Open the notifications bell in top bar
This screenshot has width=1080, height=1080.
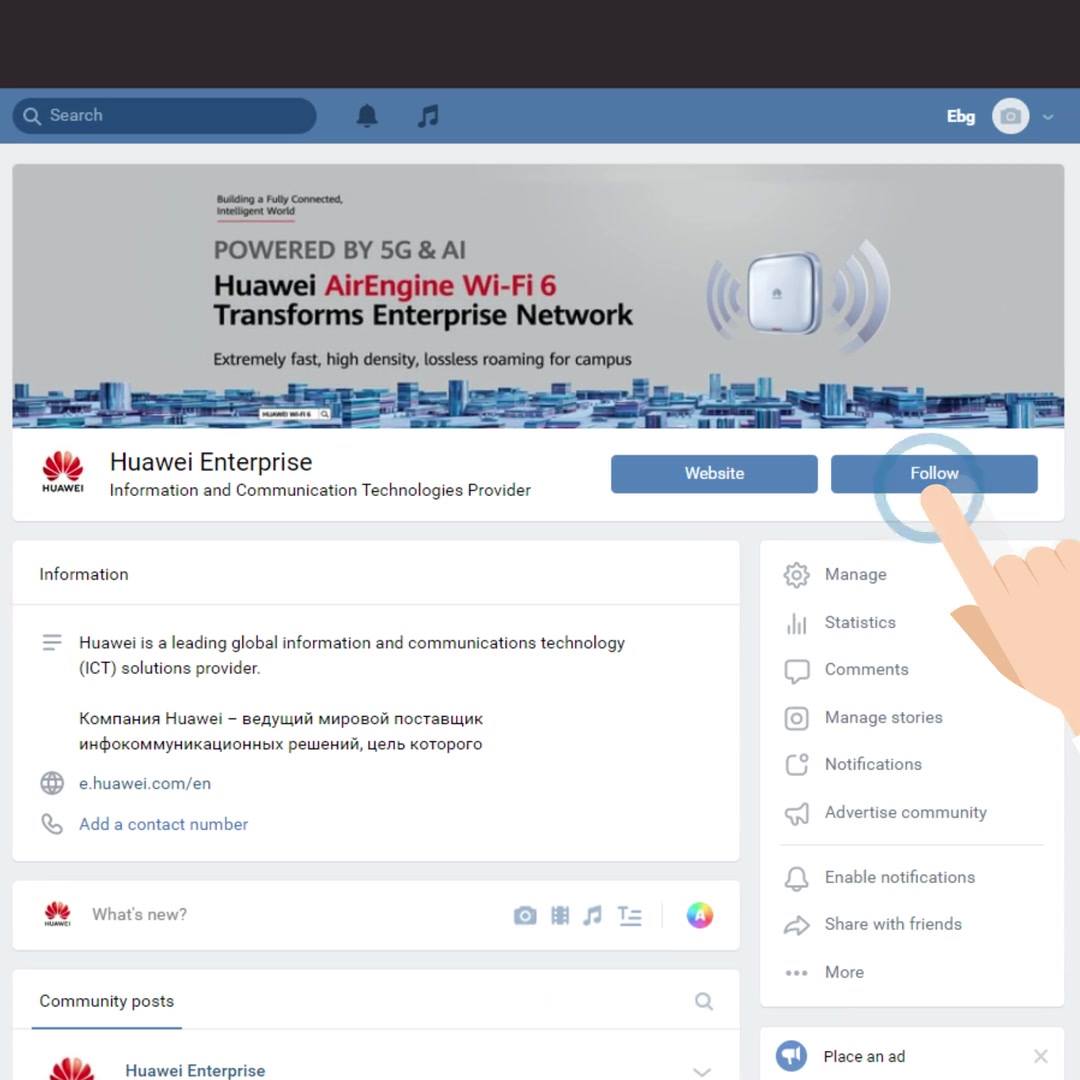(367, 116)
